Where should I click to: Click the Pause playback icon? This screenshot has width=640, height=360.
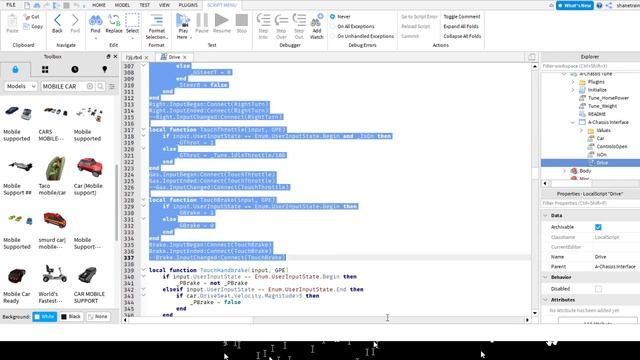click(202, 20)
